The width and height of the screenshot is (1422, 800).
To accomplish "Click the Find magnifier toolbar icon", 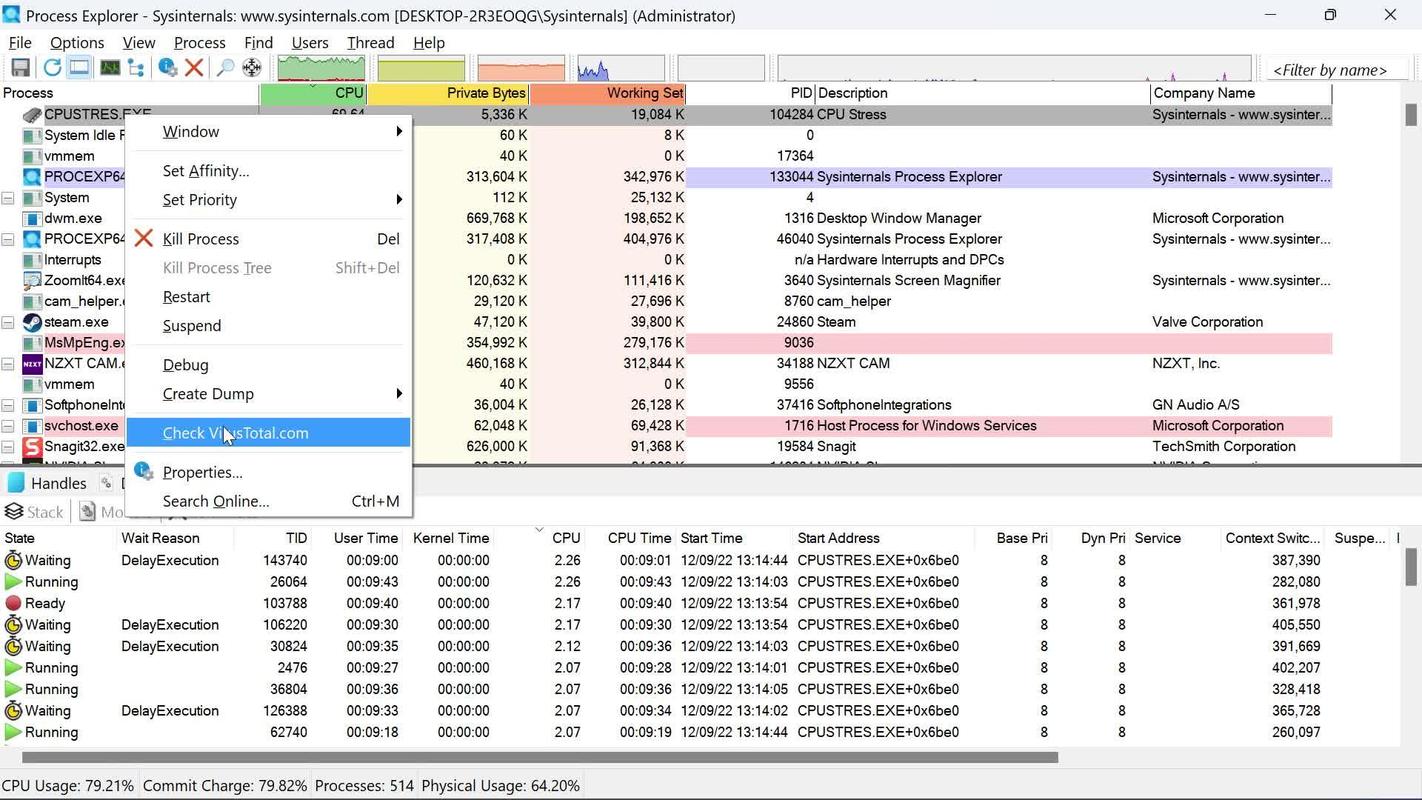I will [225, 68].
